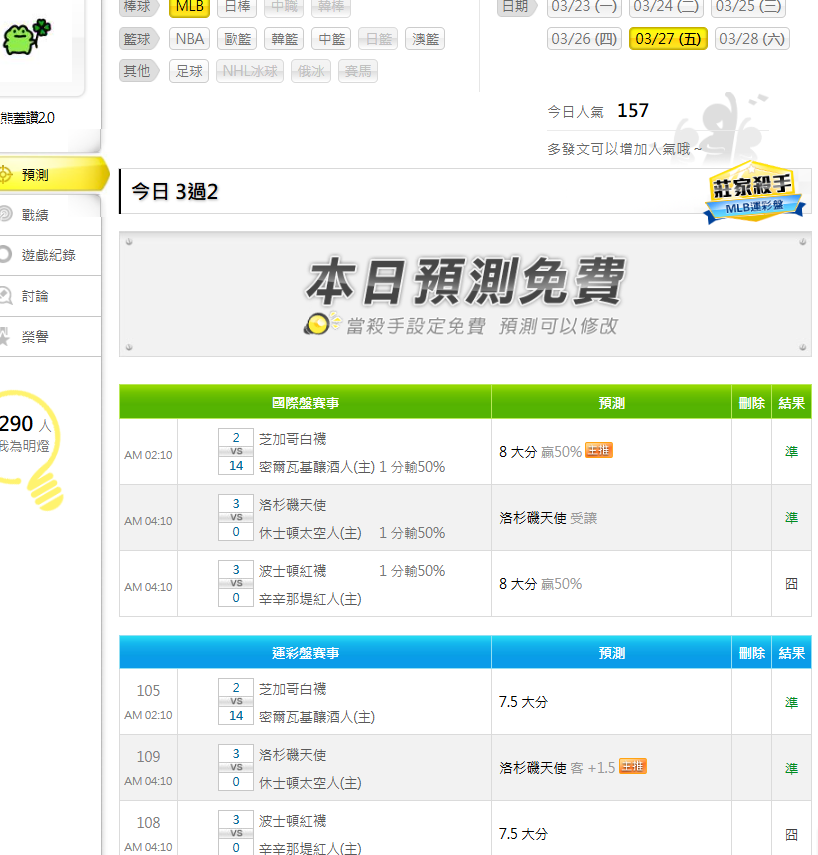Click the 本日預測免費 banner
The height and width of the screenshot is (855, 818).
point(465,295)
